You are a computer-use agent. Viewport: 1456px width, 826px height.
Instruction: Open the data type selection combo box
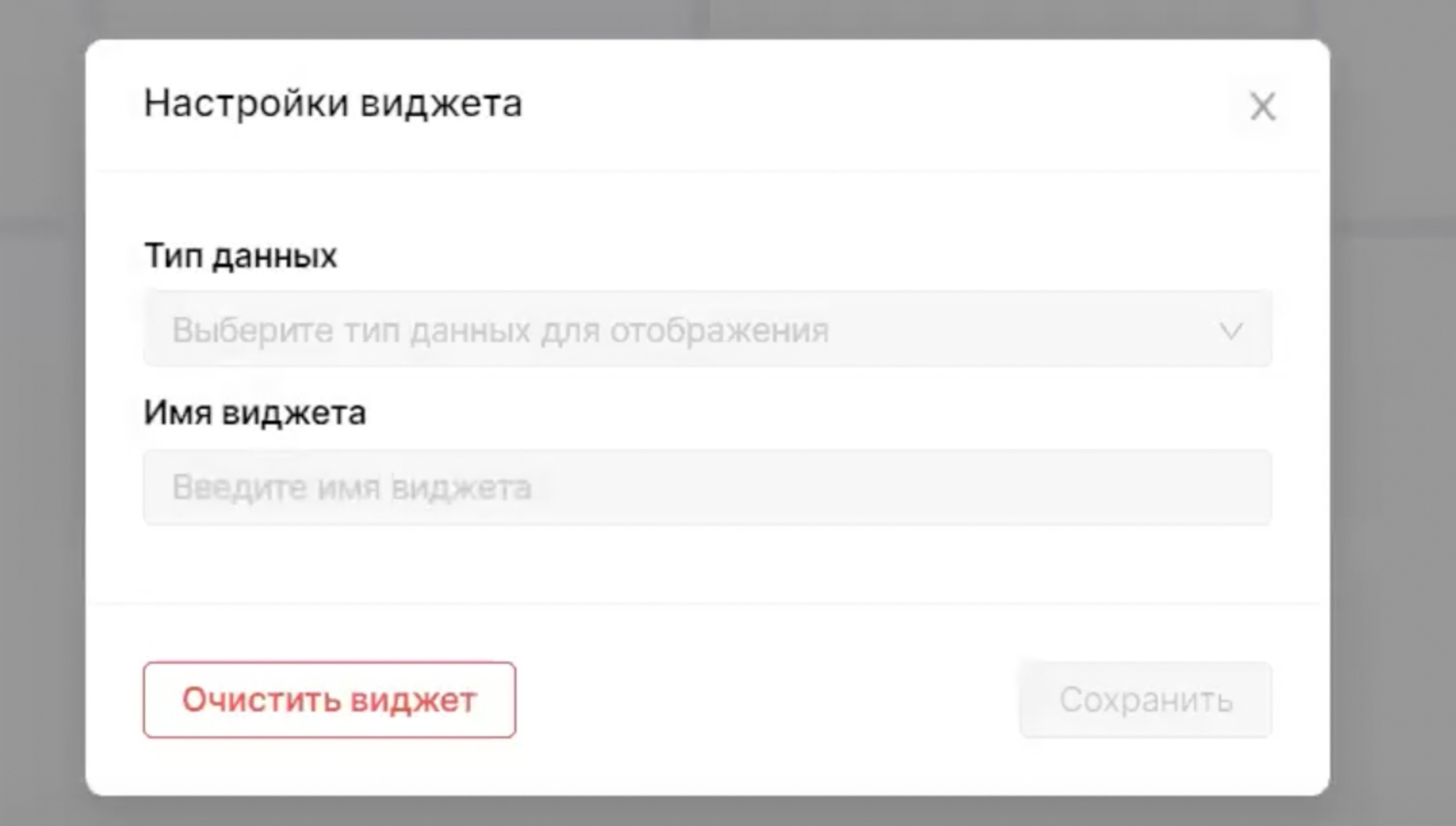[x=707, y=329]
